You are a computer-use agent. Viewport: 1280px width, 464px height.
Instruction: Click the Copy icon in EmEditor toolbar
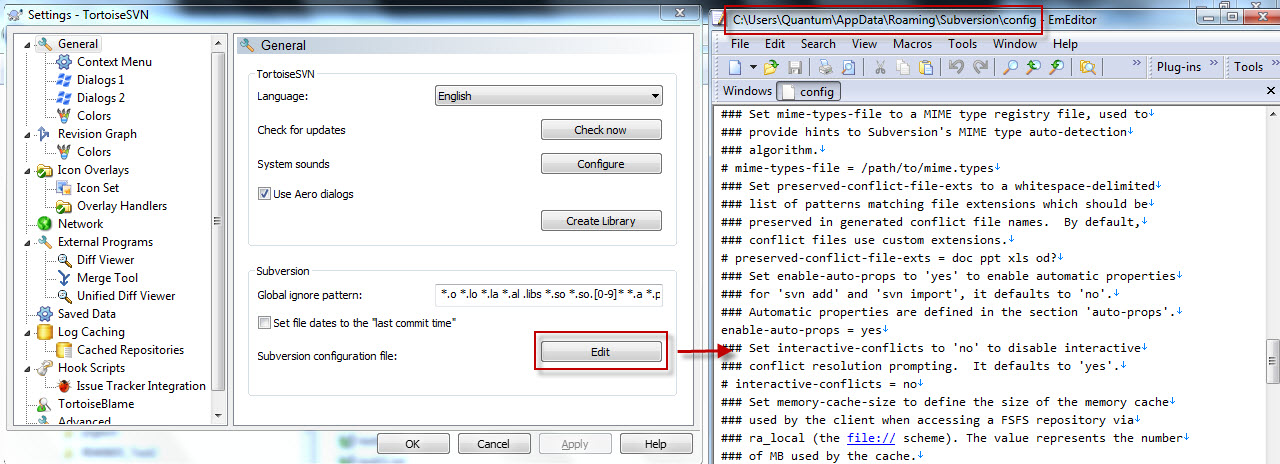pyautogui.click(x=903, y=67)
